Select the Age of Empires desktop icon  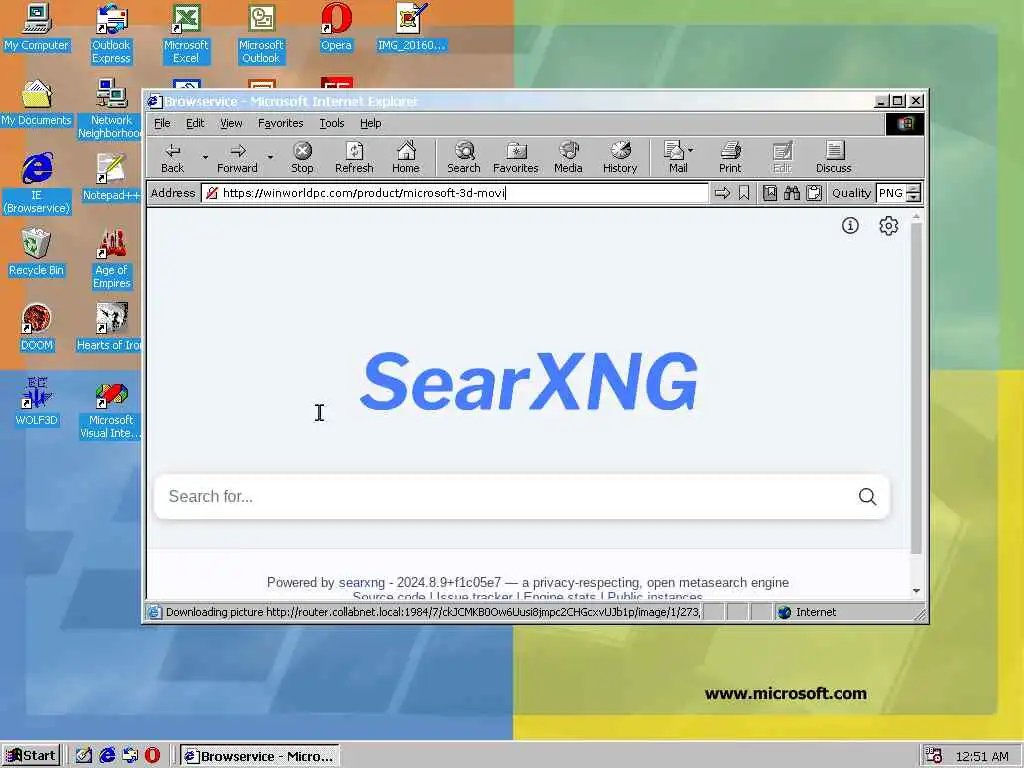point(112,258)
